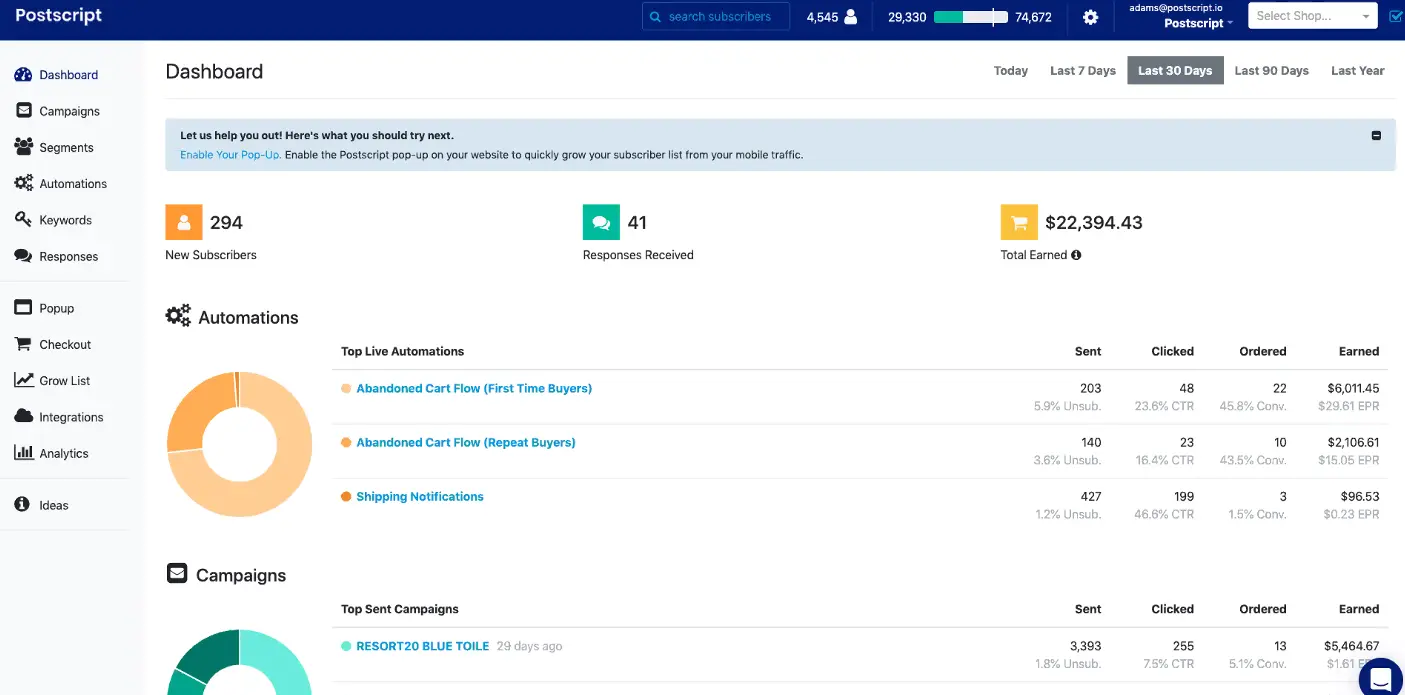Screen dimensions: 1405x695
Task: Click the subscriber person icon beside 4,545
Action: [x=851, y=17]
